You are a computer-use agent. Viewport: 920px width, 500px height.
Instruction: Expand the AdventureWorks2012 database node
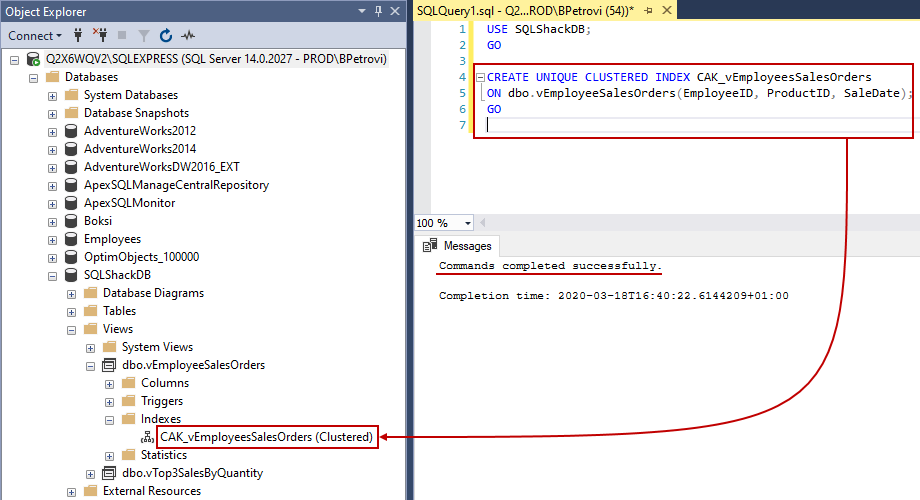pyautogui.click(x=52, y=131)
